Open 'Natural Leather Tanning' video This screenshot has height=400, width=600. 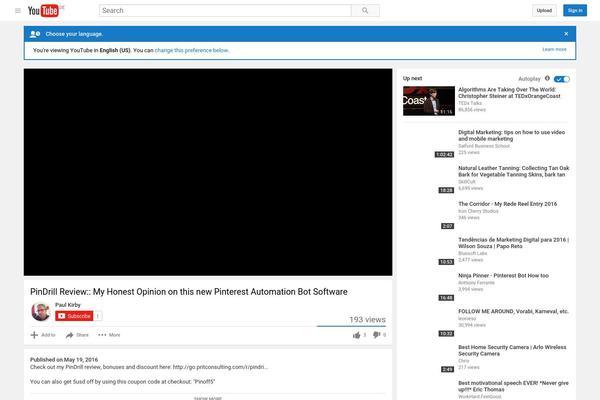pyautogui.click(x=514, y=171)
